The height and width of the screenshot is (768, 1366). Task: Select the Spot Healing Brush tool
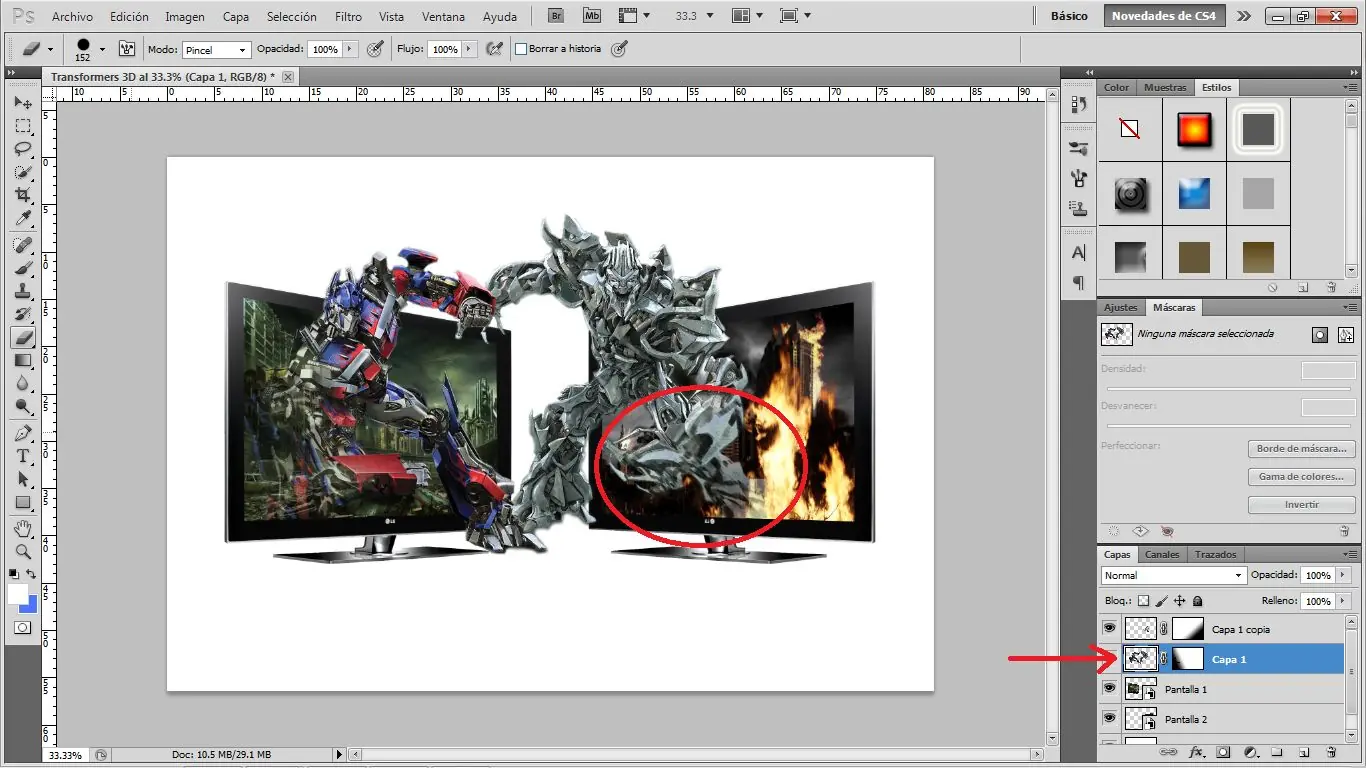[x=22, y=245]
